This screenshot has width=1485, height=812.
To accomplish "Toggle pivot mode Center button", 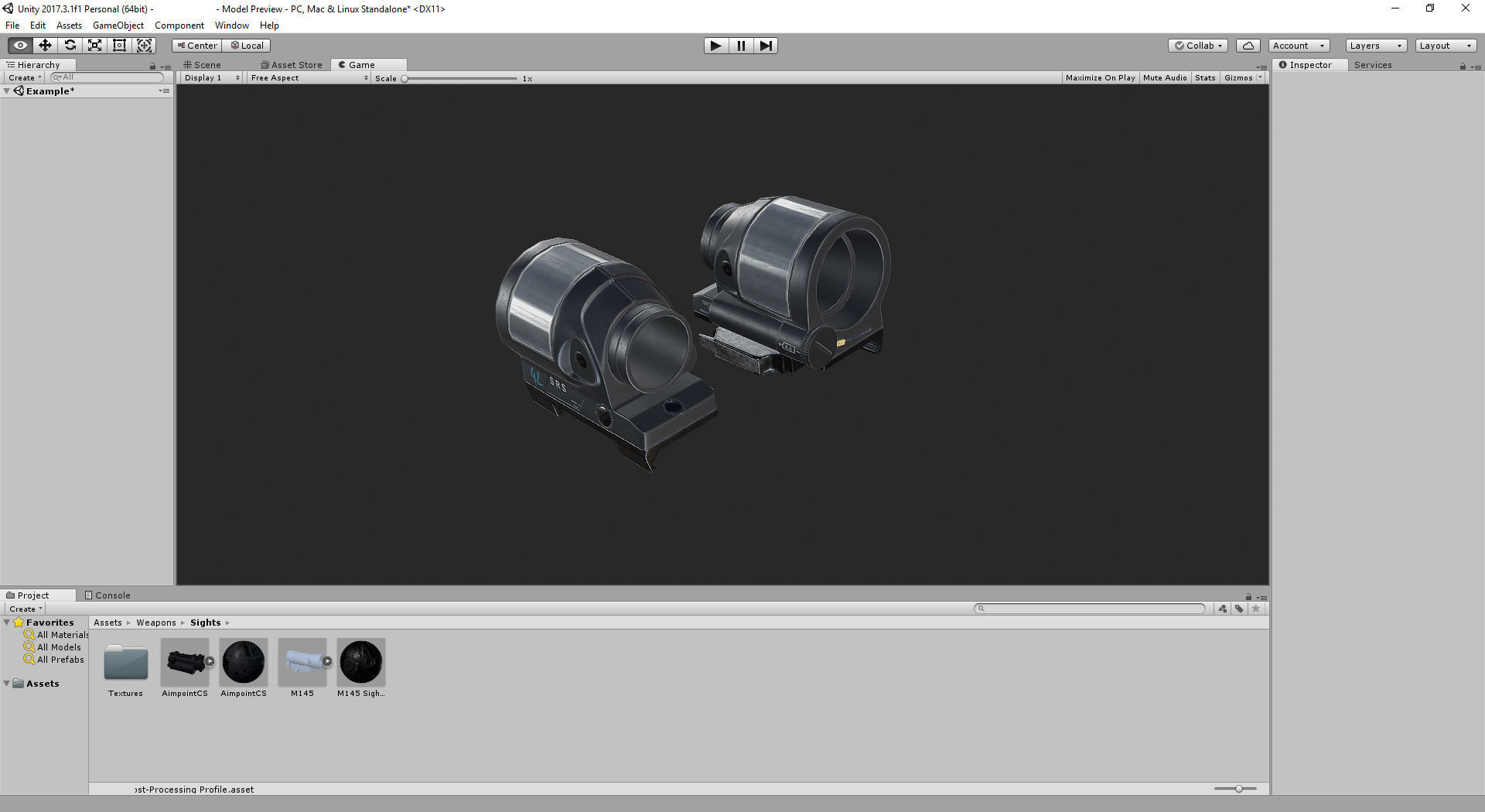I will (x=196, y=46).
